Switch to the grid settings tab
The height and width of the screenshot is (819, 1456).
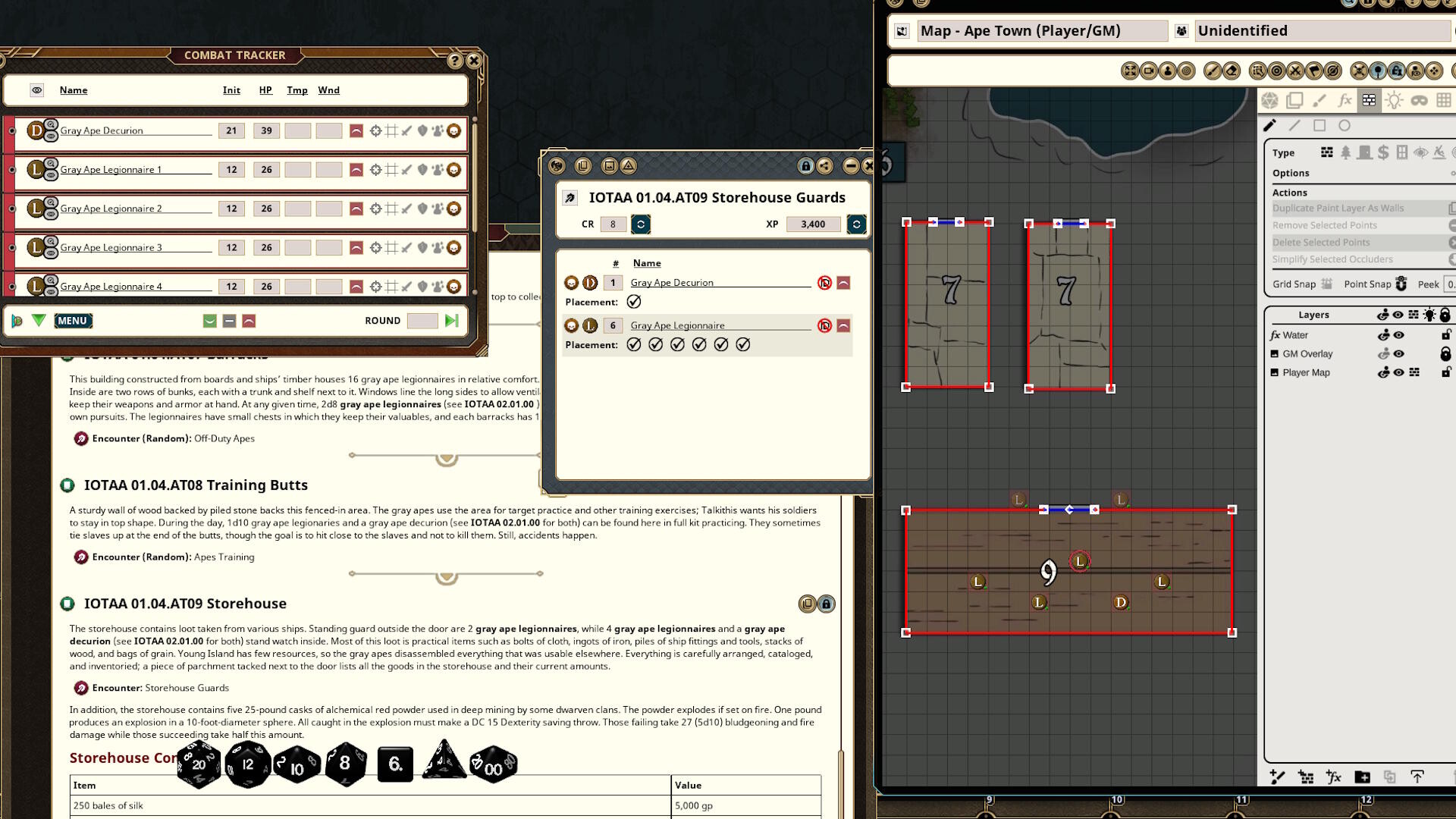(x=1444, y=101)
